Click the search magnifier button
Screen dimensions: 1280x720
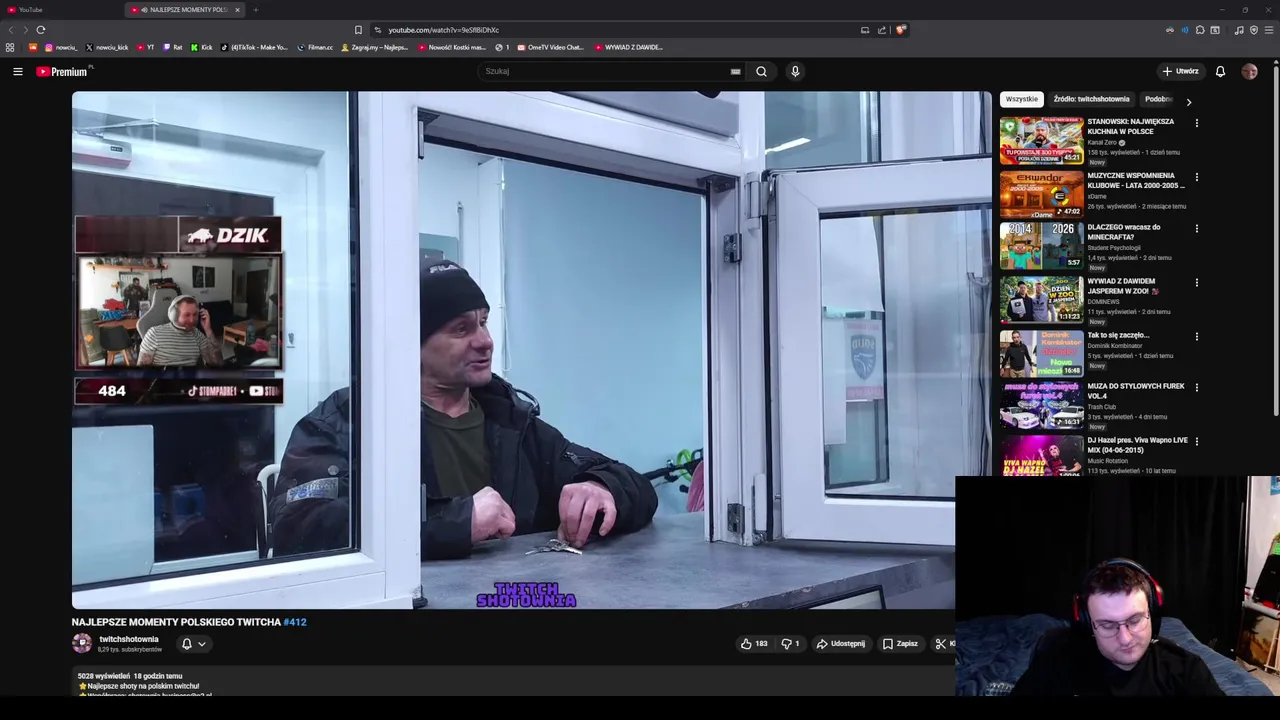[x=761, y=71]
